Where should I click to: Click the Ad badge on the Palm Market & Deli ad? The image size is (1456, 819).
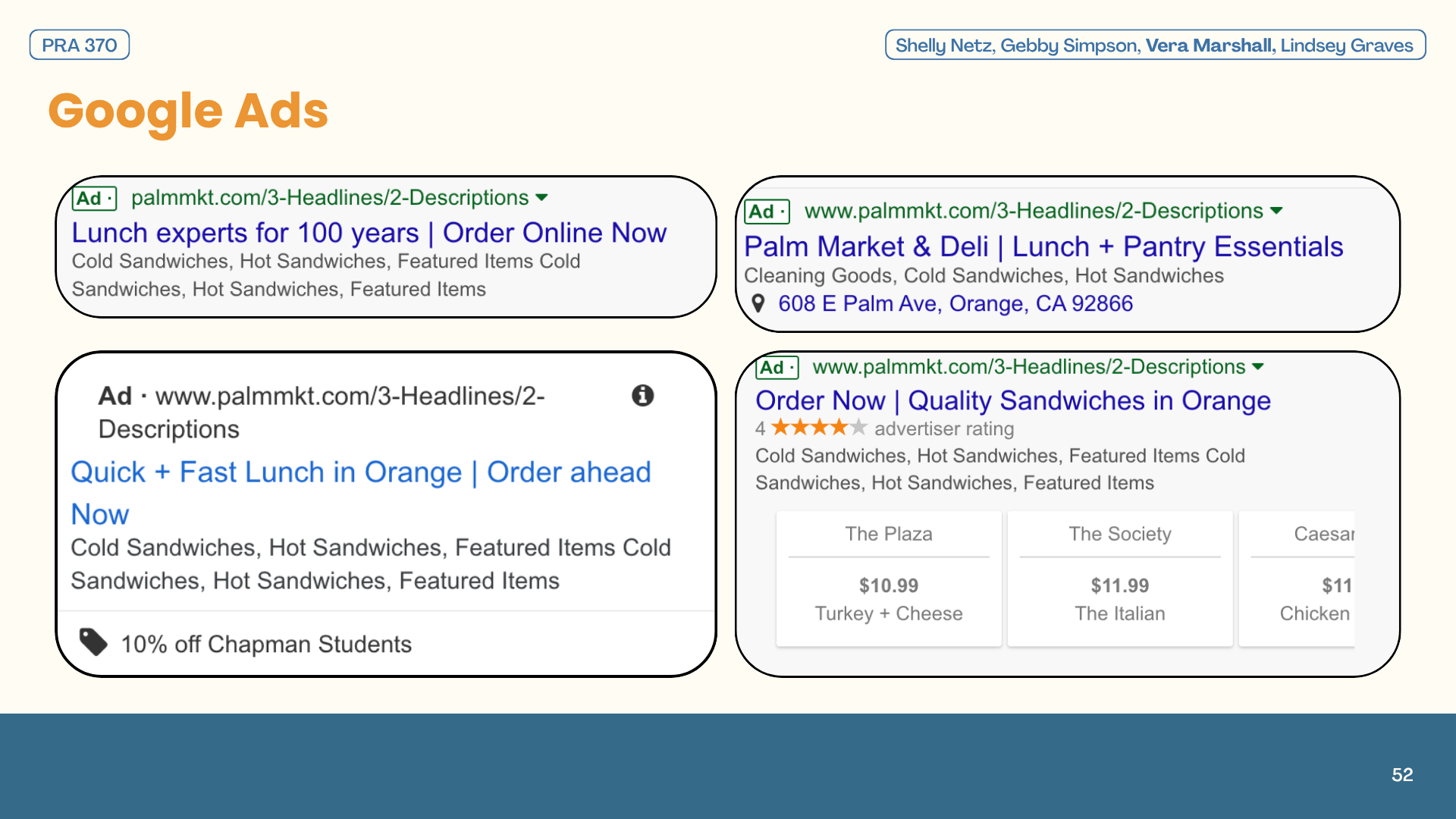[767, 212]
